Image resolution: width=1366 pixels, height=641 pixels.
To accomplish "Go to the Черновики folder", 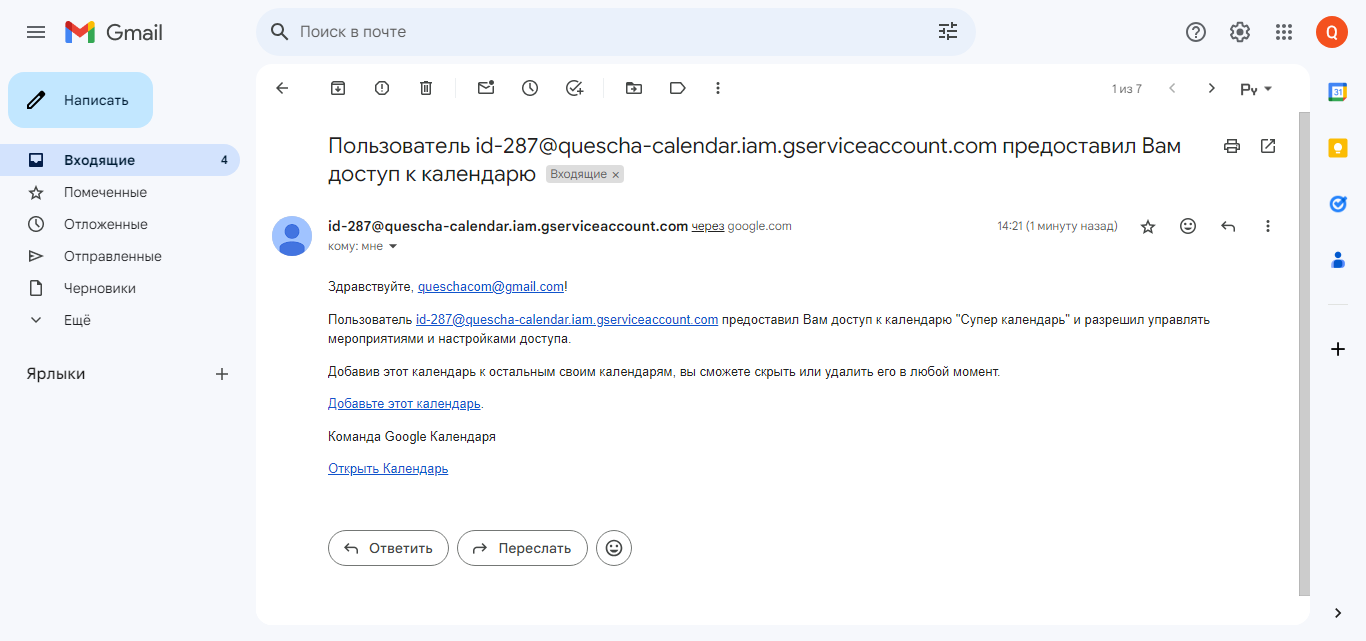I will (x=100, y=288).
